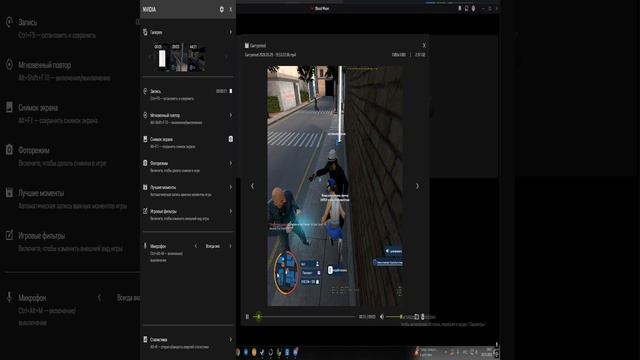Click the Лучшие моменты icon
The image size is (640, 360).
(145, 187)
